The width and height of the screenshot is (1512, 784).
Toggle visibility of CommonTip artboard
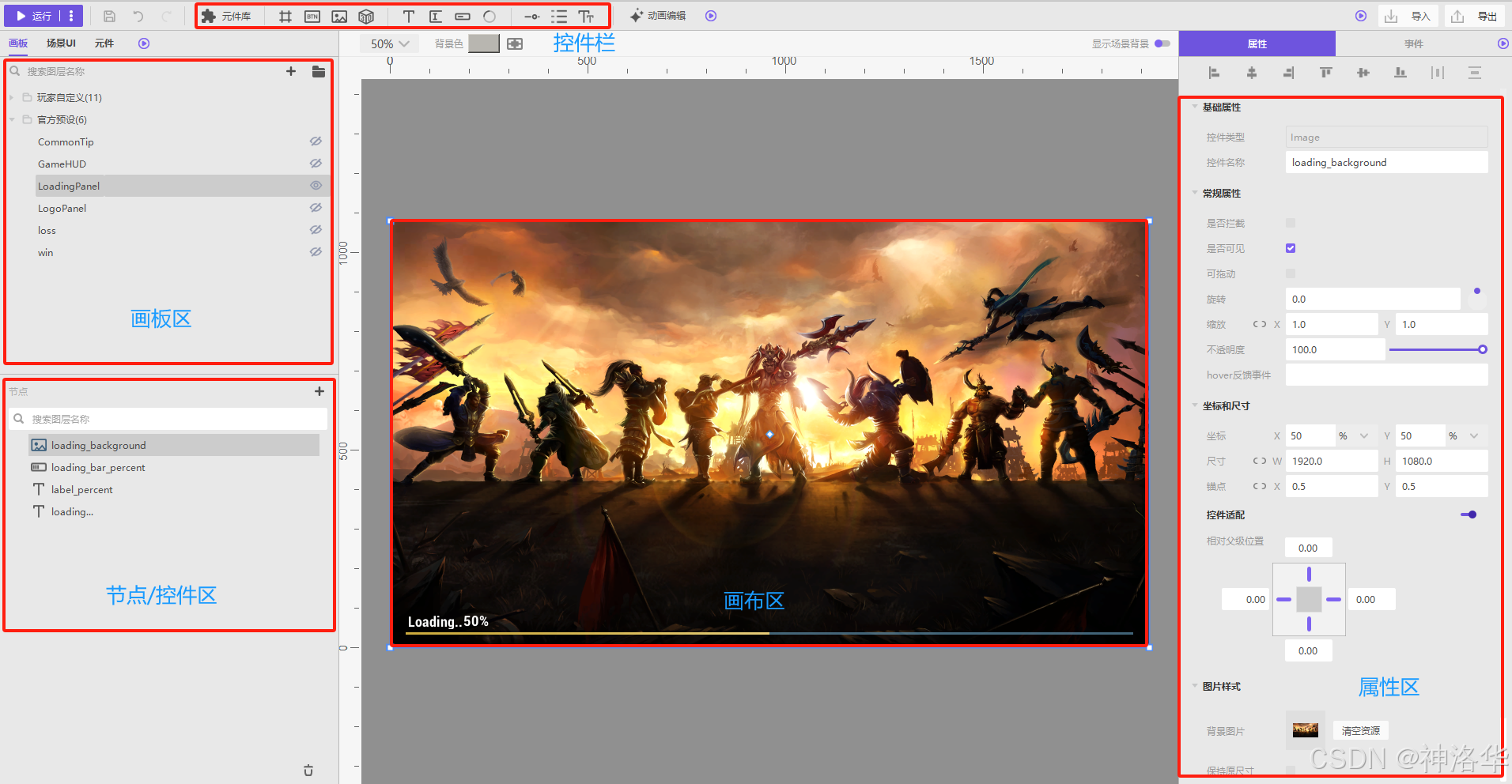316,141
